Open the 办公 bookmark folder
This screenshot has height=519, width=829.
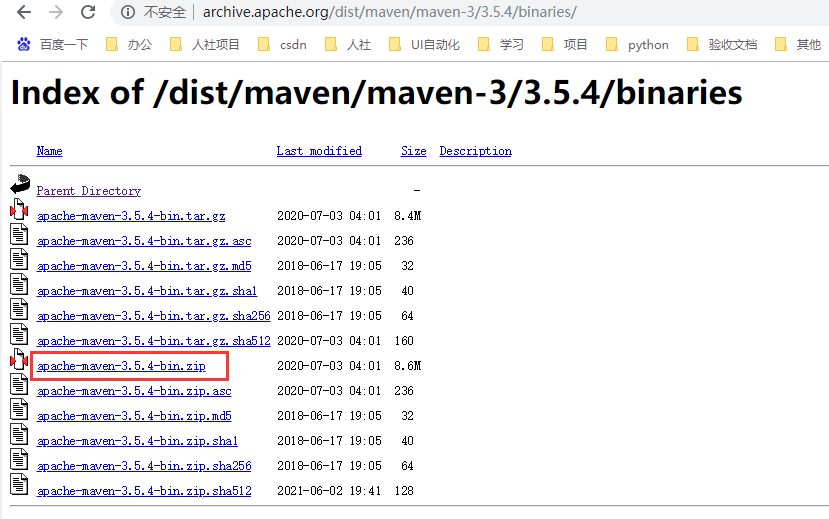(130, 44)
